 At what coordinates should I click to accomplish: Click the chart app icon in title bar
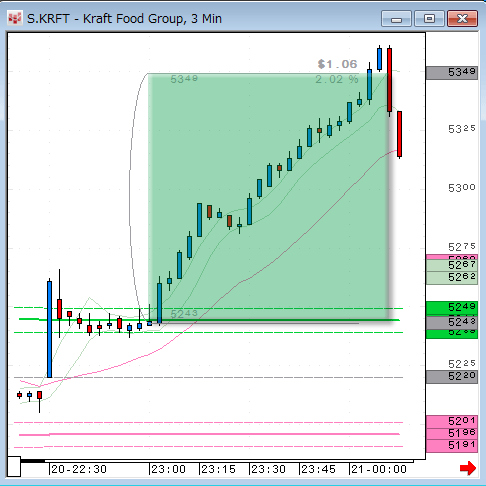tap(15, 18)
